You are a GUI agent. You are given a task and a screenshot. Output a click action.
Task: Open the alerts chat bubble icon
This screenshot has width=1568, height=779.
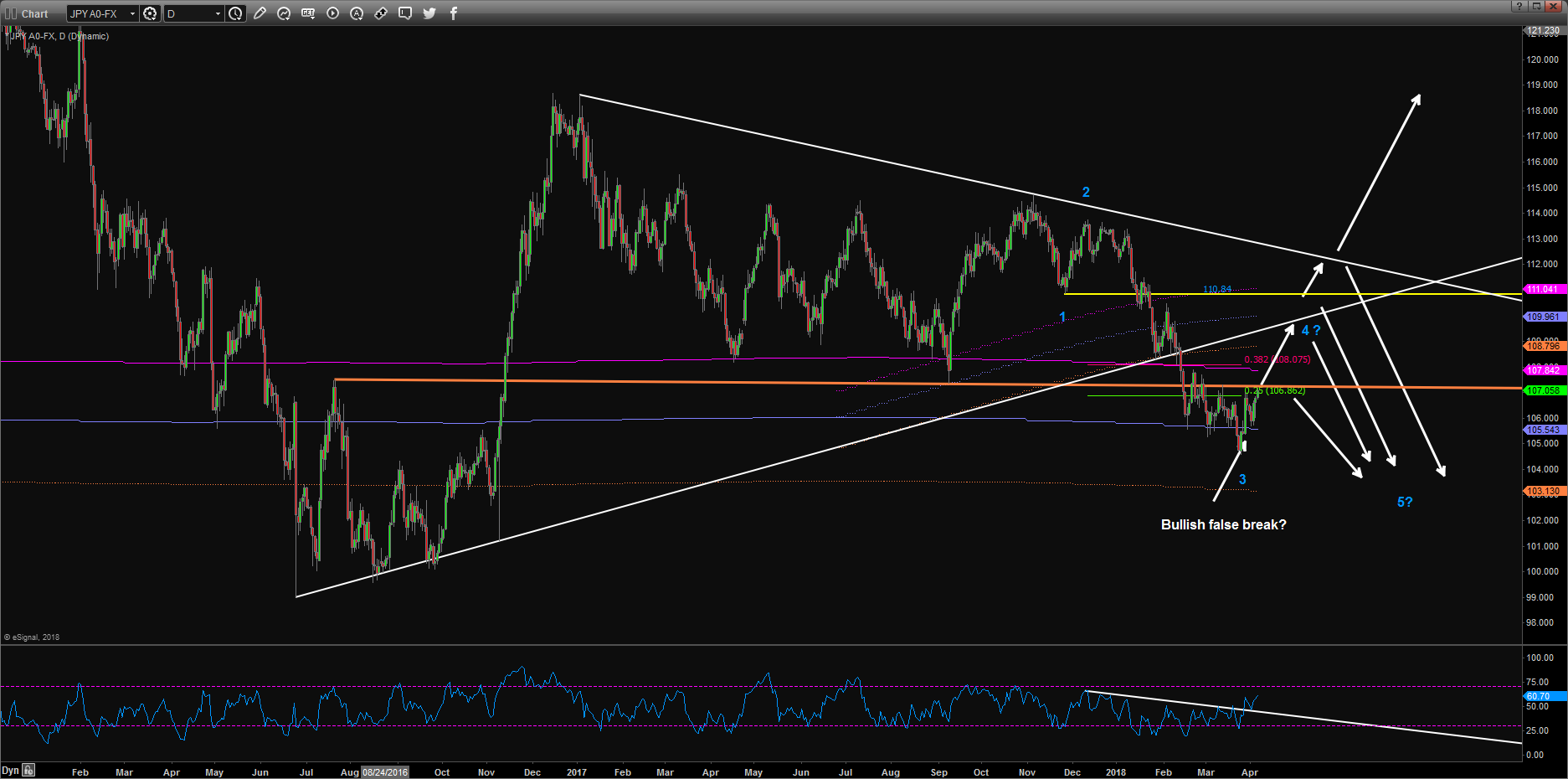405,13
